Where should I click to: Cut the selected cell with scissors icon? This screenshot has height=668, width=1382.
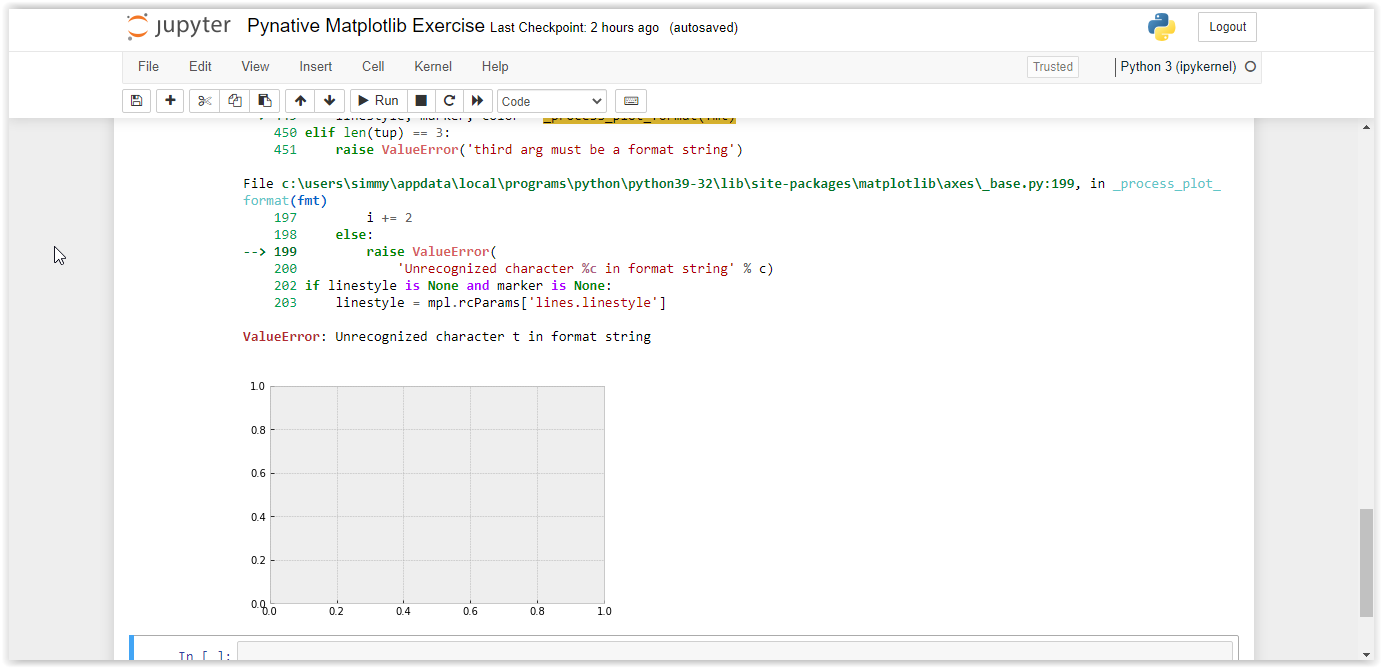tap(204, 100)
